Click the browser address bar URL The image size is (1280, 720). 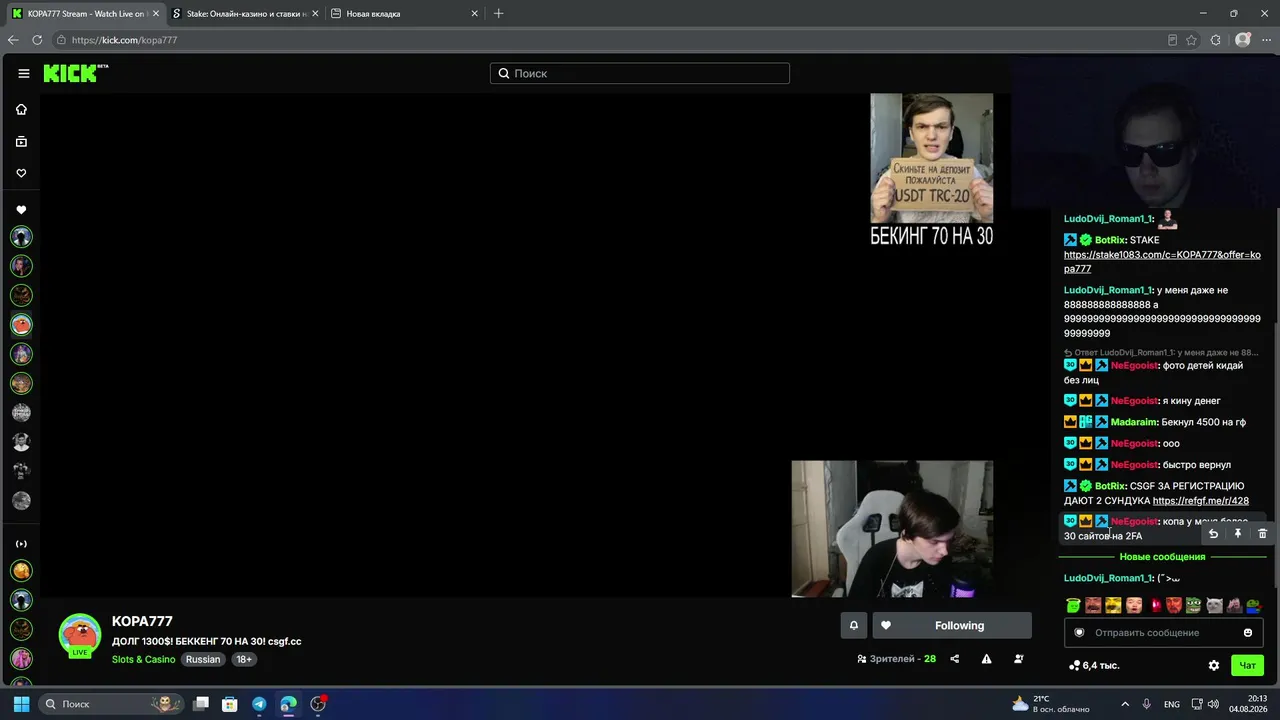[x=124, y=40]
